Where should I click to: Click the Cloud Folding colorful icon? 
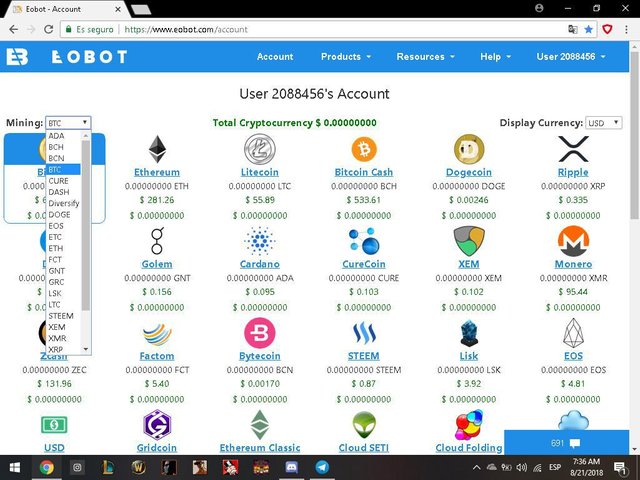pyautogui.click(x=469, y=425)
